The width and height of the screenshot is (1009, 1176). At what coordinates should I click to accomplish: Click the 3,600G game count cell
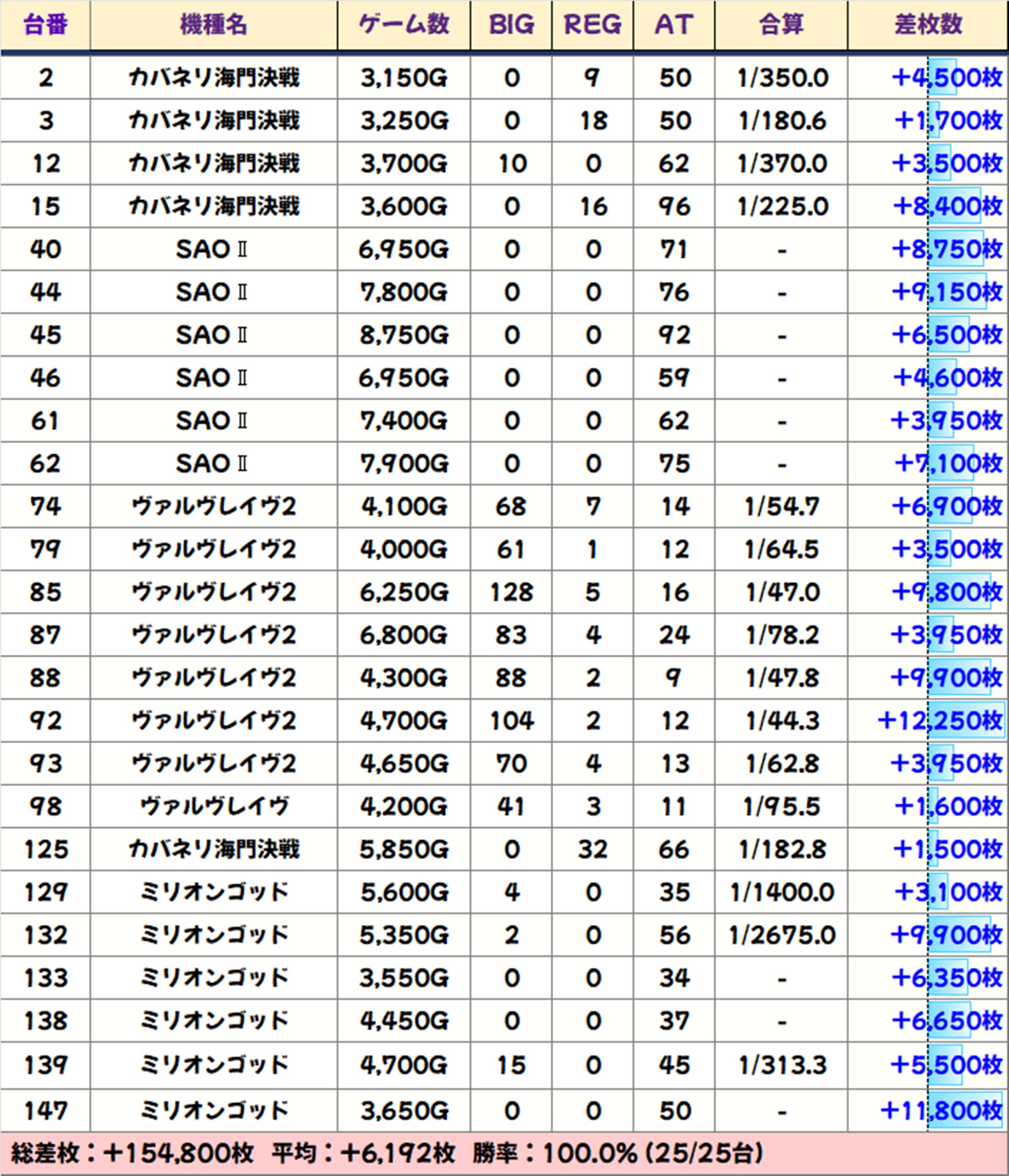click(x=404, y=206)
